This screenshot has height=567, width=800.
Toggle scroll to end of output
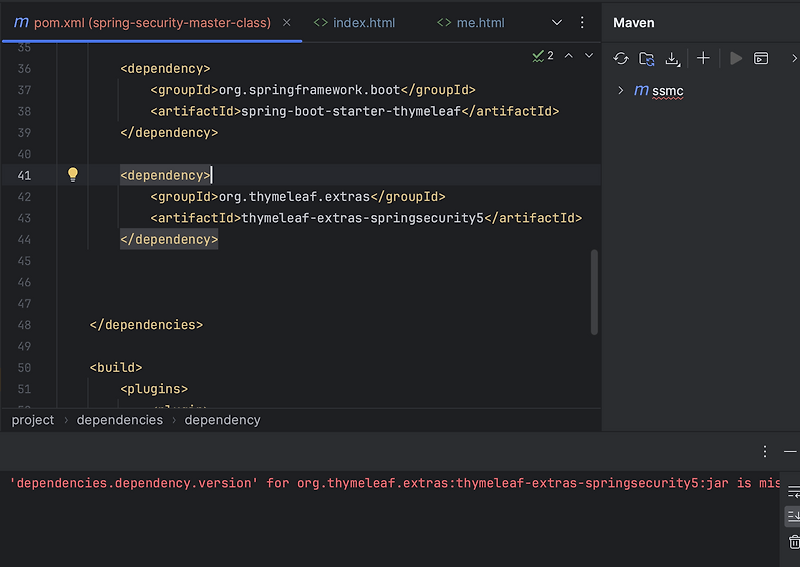click(x=794, y=516)
